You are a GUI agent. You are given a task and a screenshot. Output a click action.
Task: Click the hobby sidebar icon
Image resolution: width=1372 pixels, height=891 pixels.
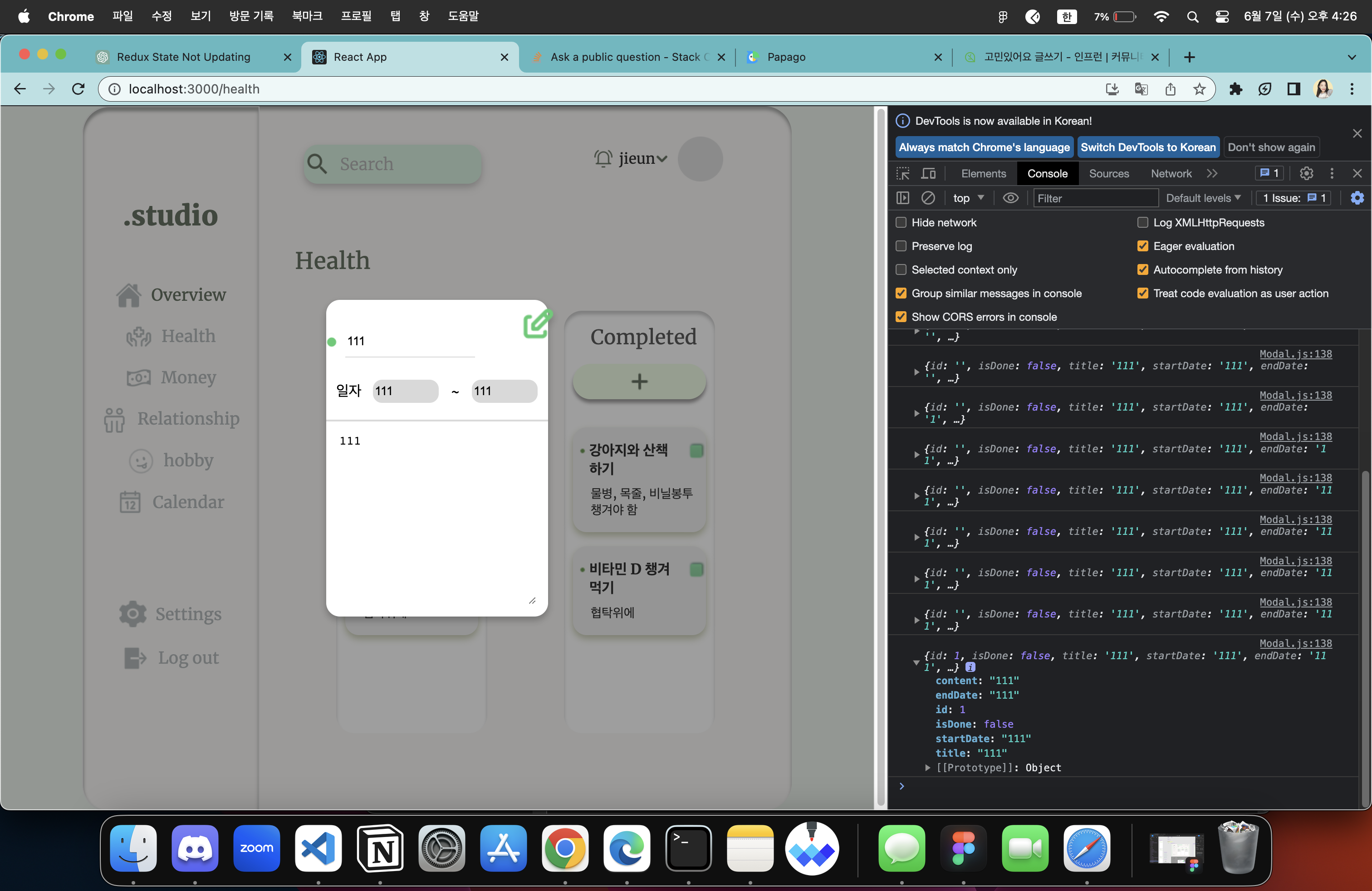pos(141,460)
